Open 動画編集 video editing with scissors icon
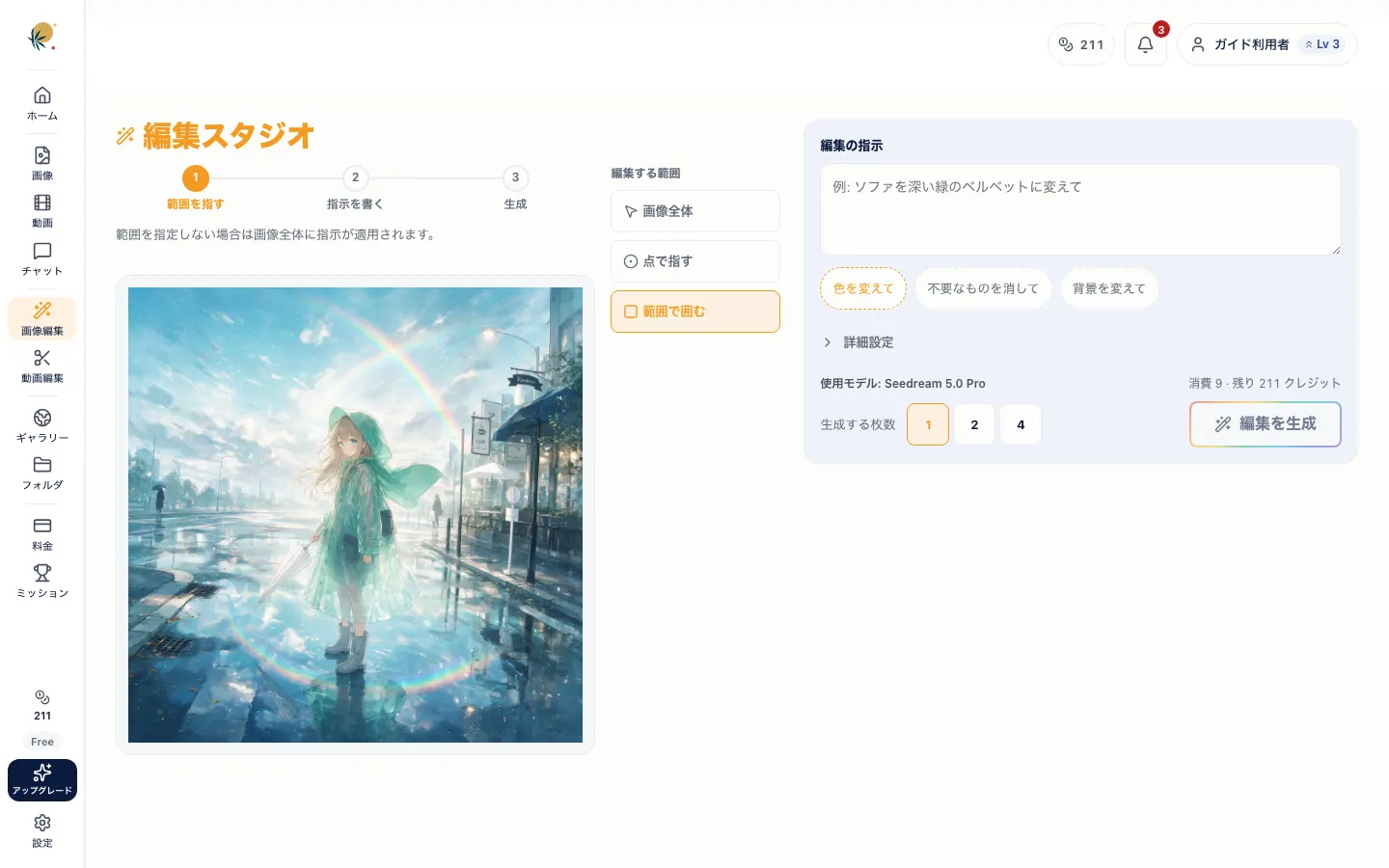Screen dimensions: 1389x868 point(42,366)
